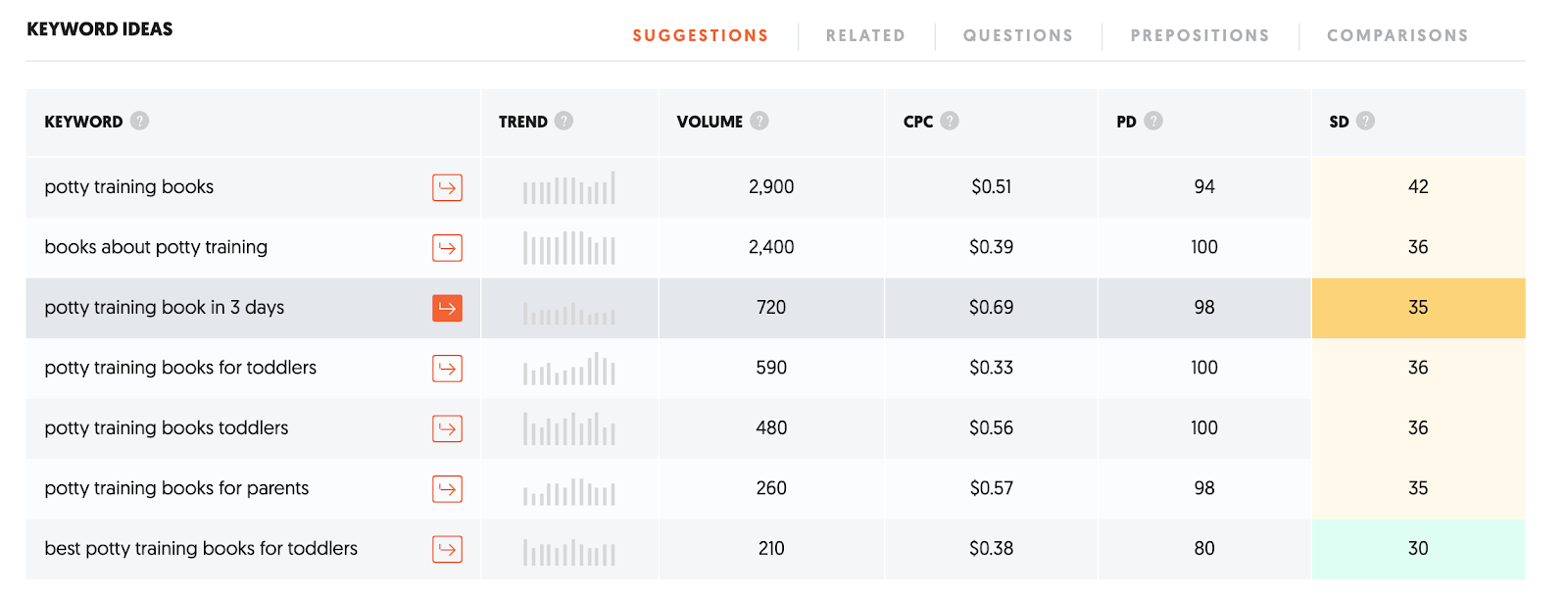This screenshot has height=600, width=1568.
Task: Click the 'potty training book in 3 days' keyword
Action: click(x=165, y=308)
